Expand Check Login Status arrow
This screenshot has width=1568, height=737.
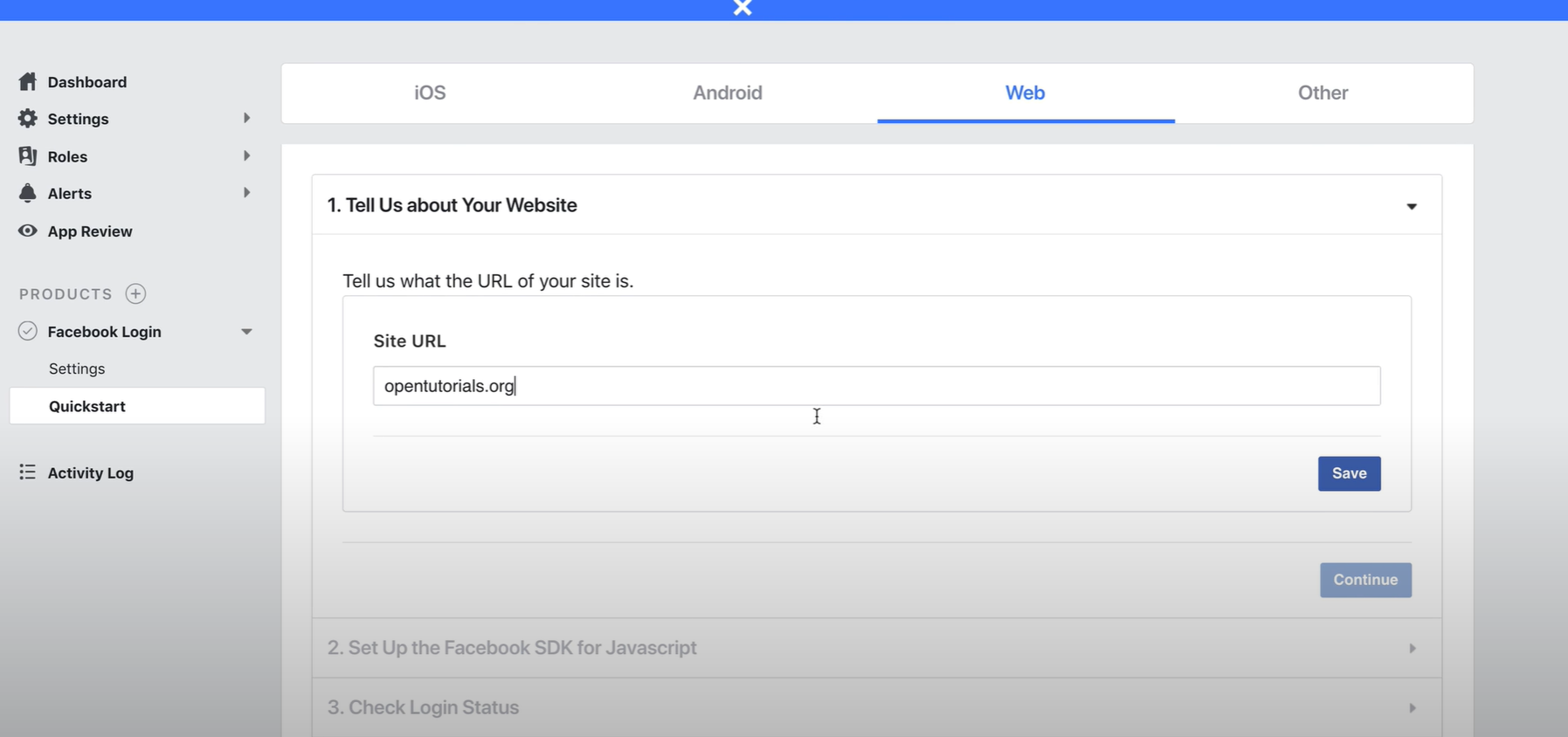[1413, 707]
